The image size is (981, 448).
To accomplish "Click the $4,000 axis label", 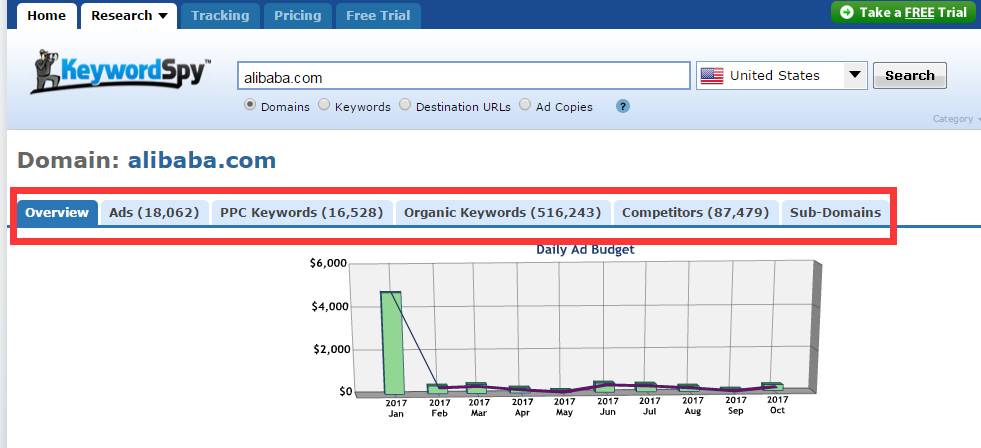I will [328, 307].
